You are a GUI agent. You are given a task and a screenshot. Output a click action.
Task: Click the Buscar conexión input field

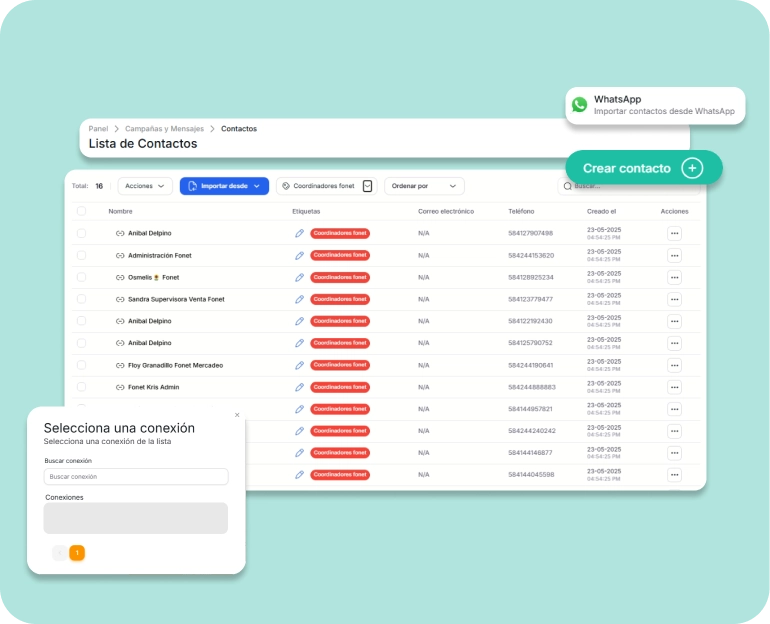136,477
